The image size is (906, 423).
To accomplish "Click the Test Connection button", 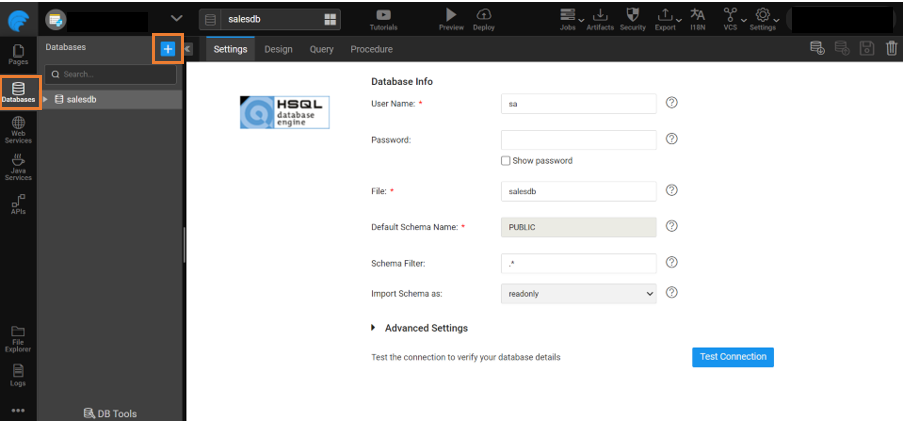I will click(x=732, y=357).
